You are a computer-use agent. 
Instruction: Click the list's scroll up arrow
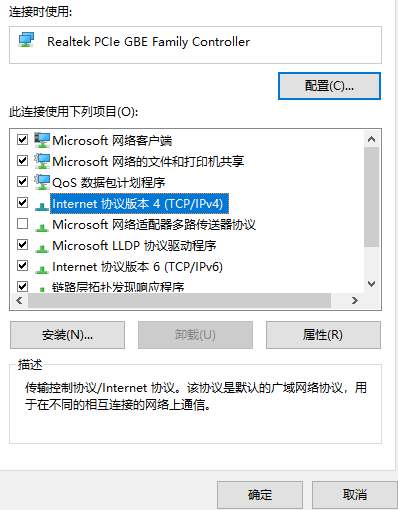372,139
